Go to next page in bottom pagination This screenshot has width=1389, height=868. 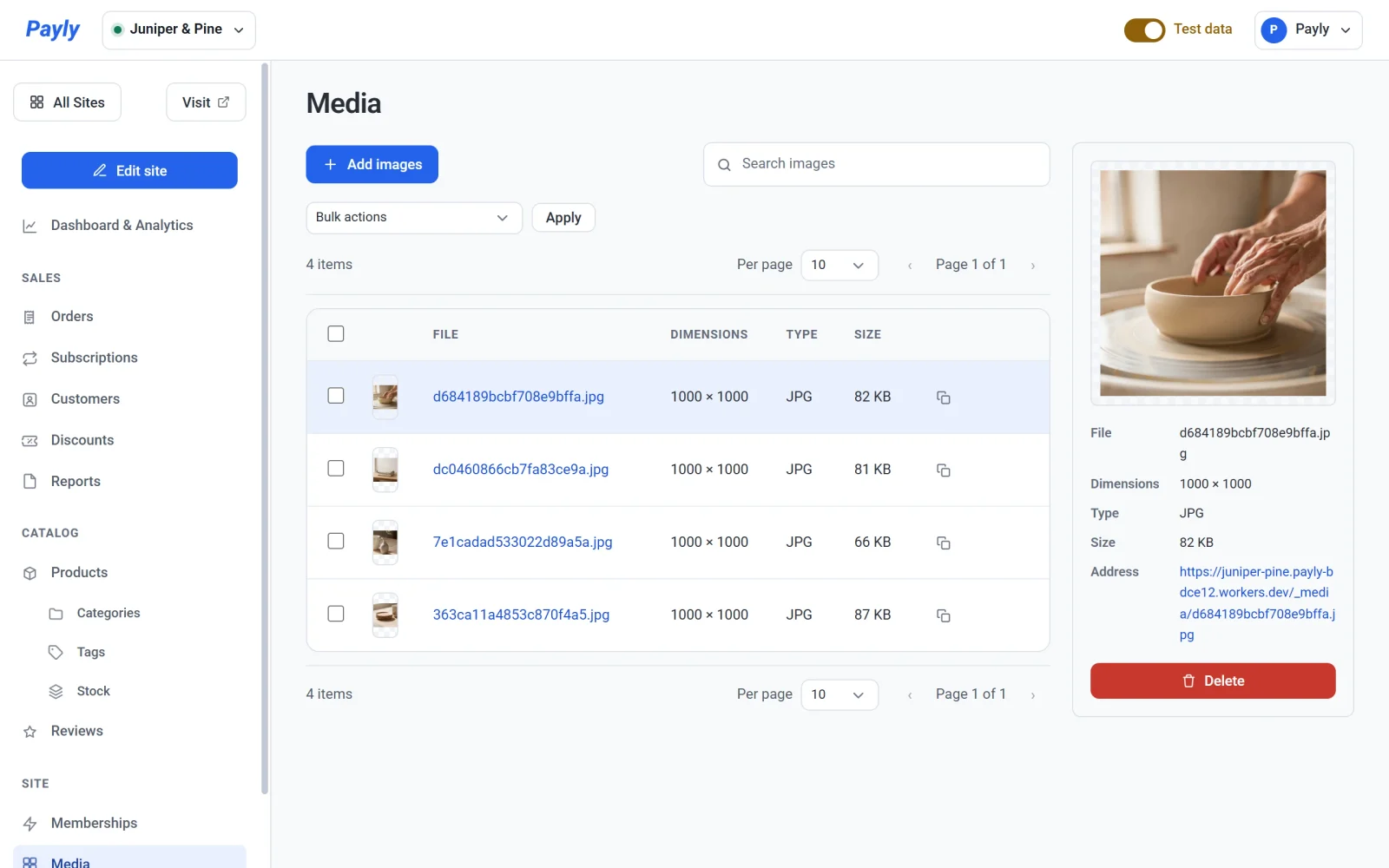coord(1032,695)
